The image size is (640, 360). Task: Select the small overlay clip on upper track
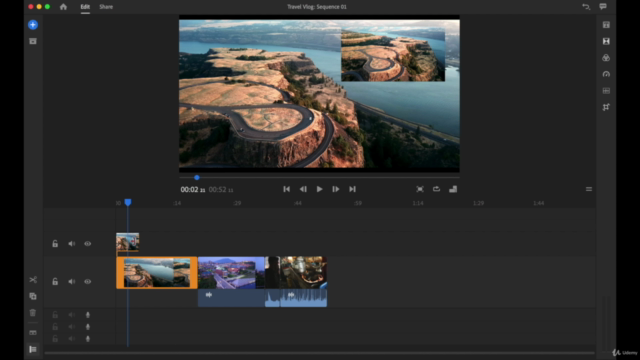127,242
